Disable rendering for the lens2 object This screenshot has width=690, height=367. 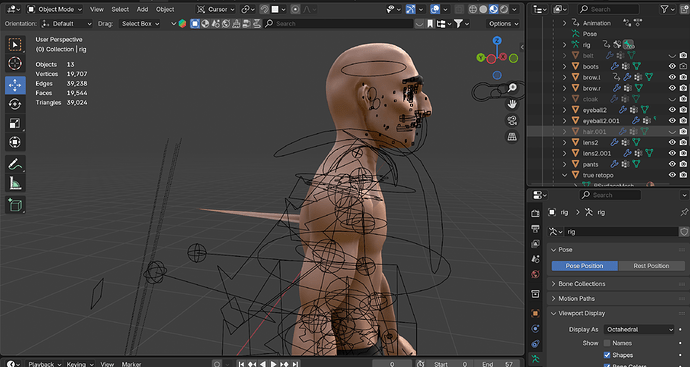[x=683, y=143]
